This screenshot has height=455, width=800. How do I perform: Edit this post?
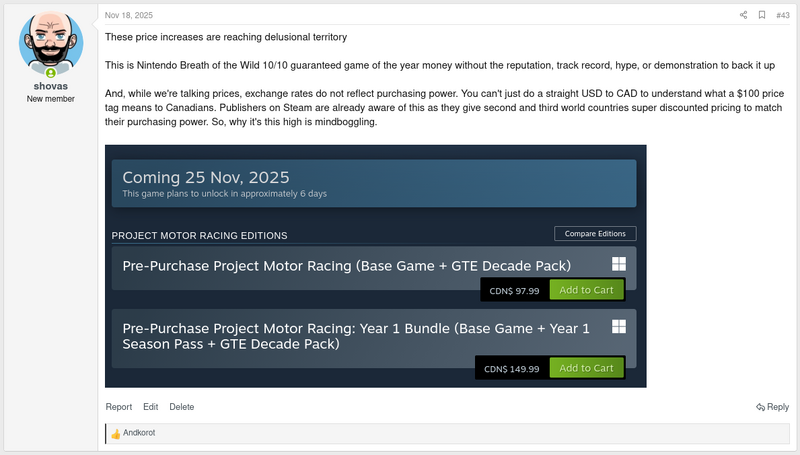tap(151, 407)
